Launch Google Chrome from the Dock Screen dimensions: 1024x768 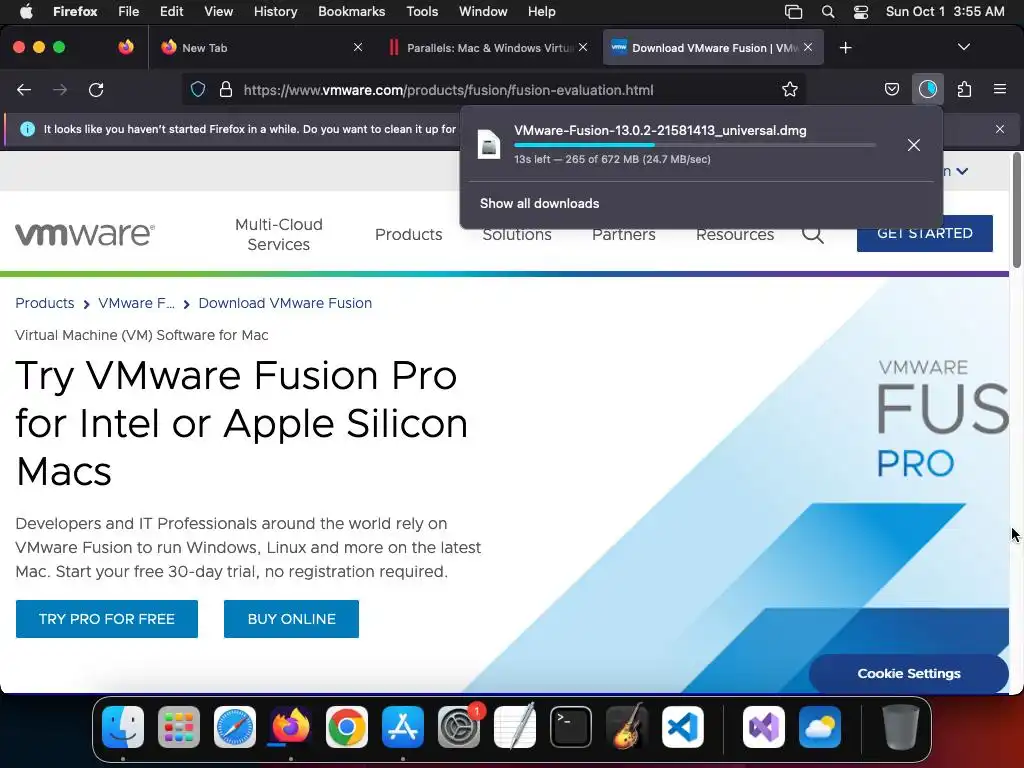tap(347, 727)
